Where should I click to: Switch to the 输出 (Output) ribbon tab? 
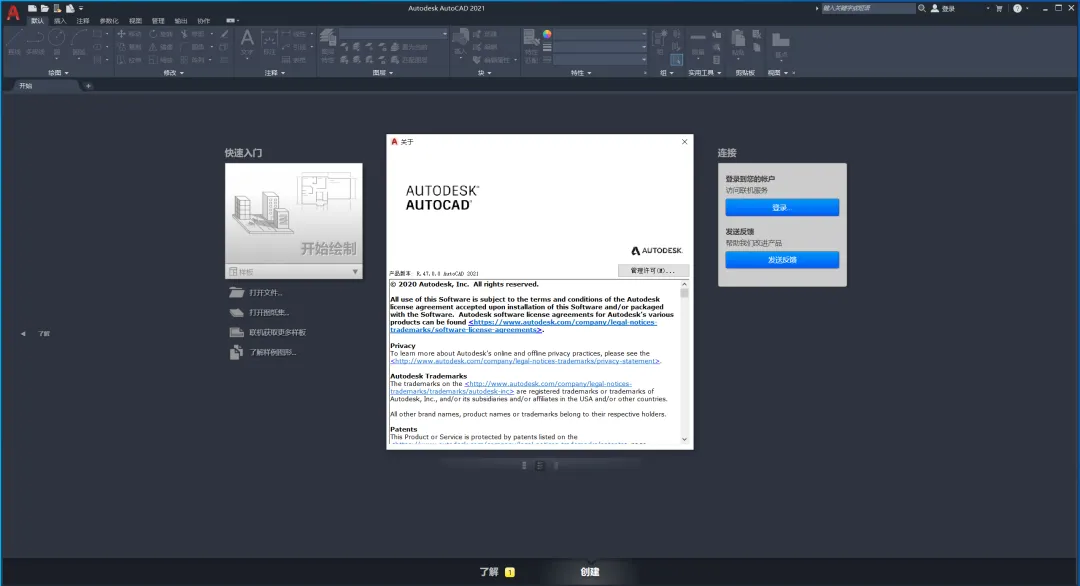coord(180,21)
